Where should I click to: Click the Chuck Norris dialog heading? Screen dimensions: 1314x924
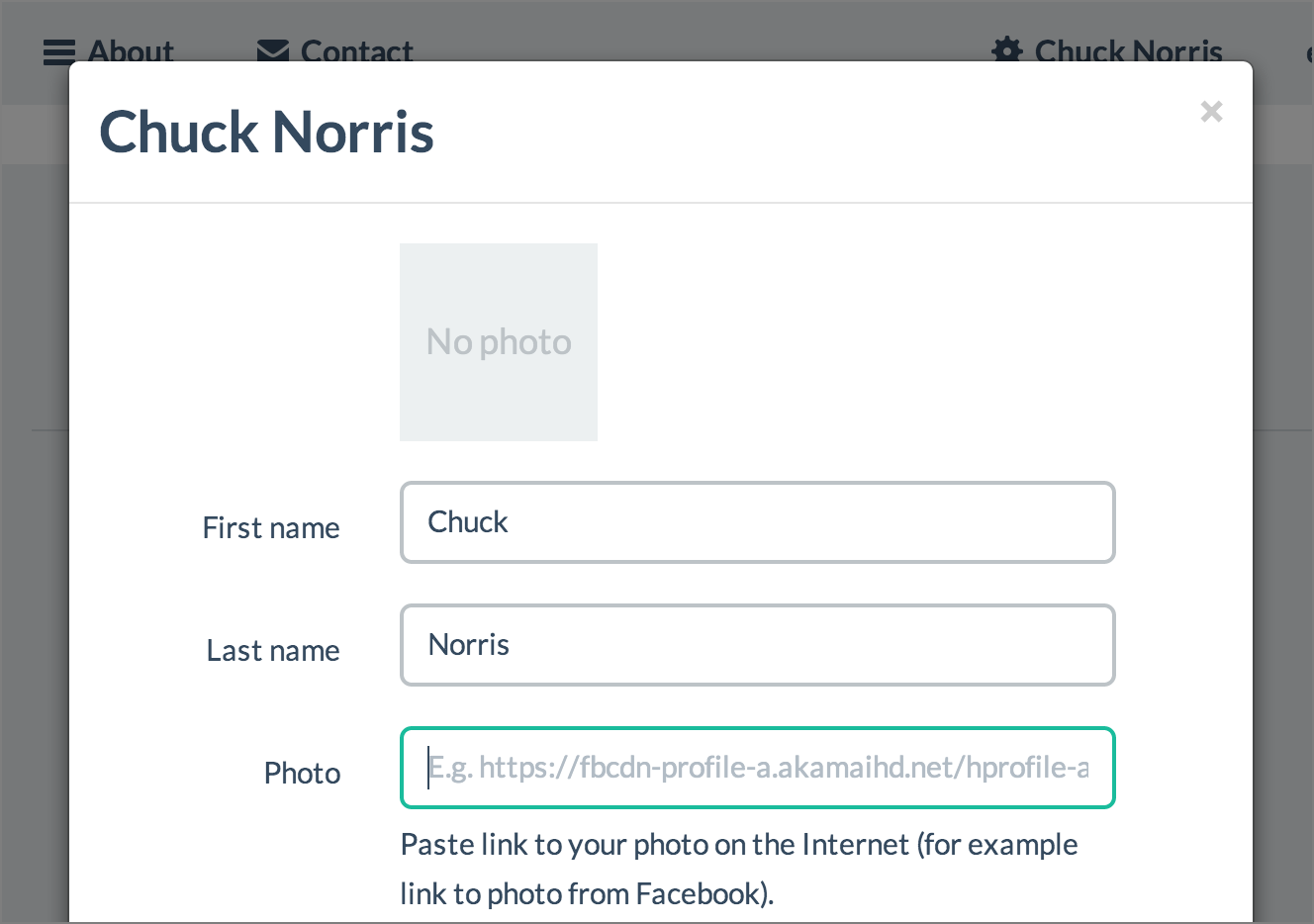point(267,133)
